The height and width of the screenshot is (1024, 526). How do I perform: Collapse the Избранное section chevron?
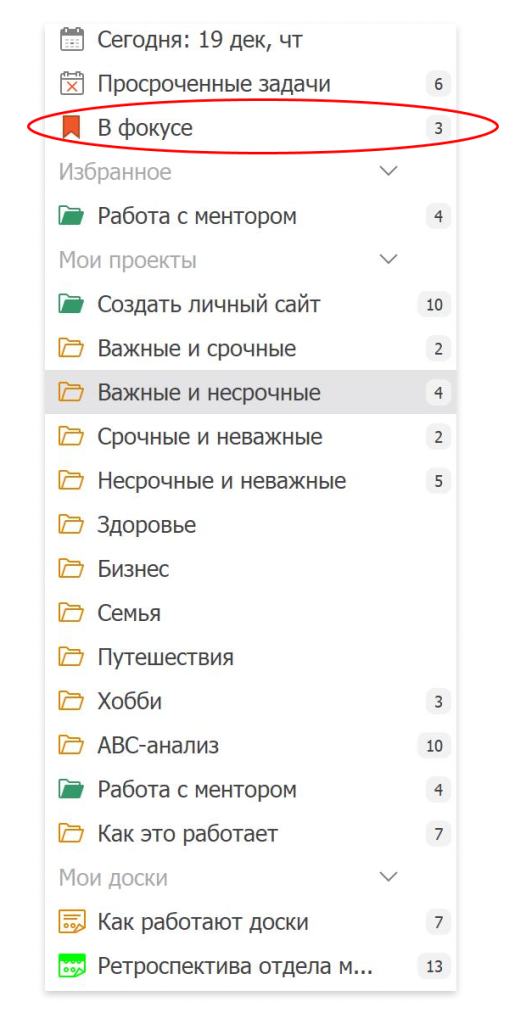click(x=389, y=172)
